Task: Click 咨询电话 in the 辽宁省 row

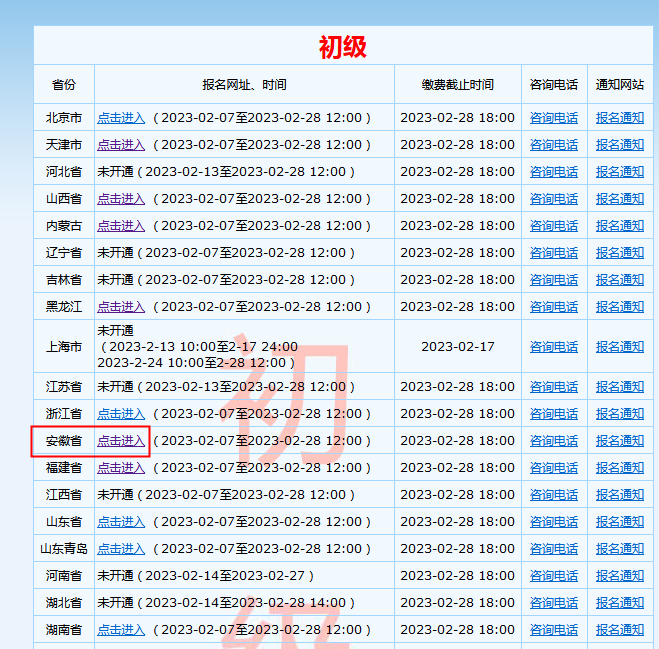Action: click(x=553, y=253)
